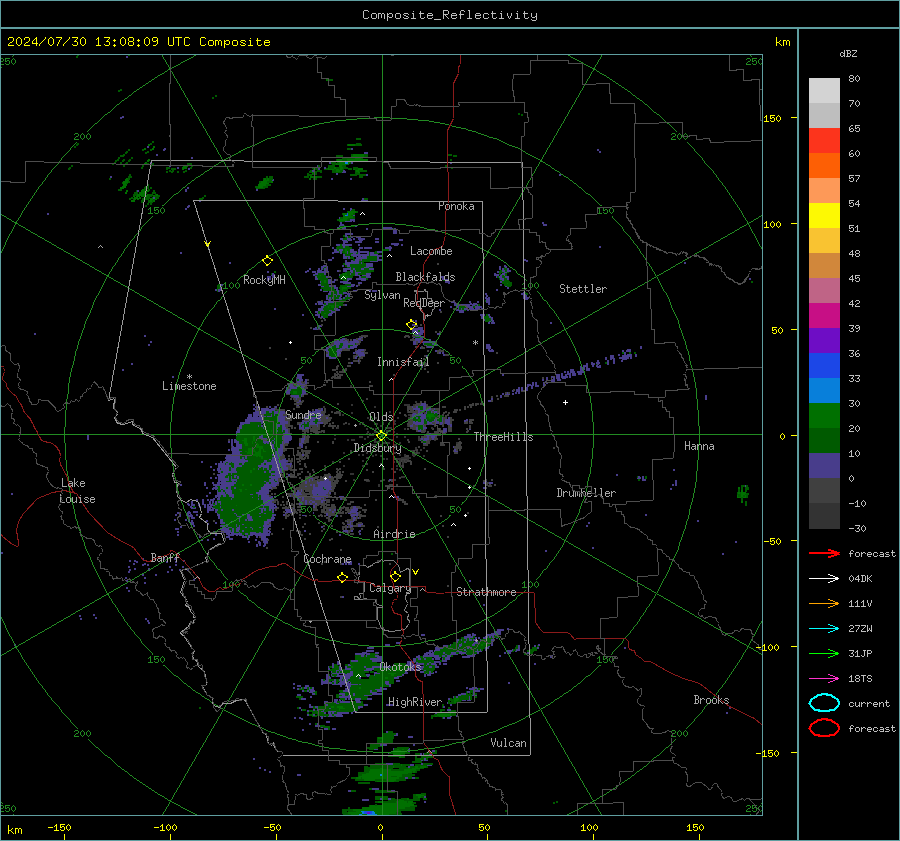Click the Innisfail town label
900x841 pixels.
coord(403,362)
